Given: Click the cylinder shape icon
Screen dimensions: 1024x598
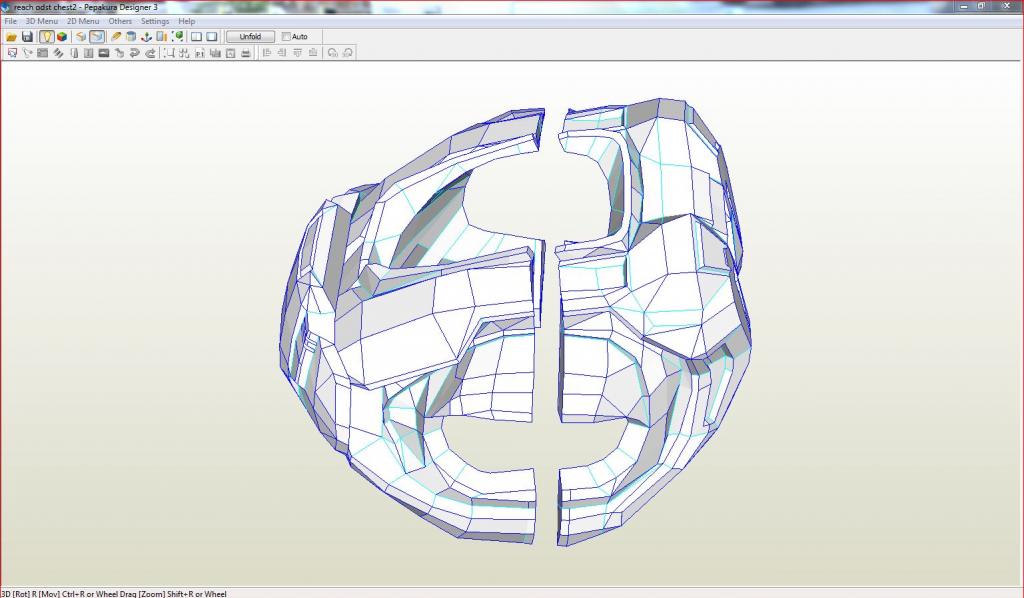Looking at the screenshot, I should coord(131,37).
